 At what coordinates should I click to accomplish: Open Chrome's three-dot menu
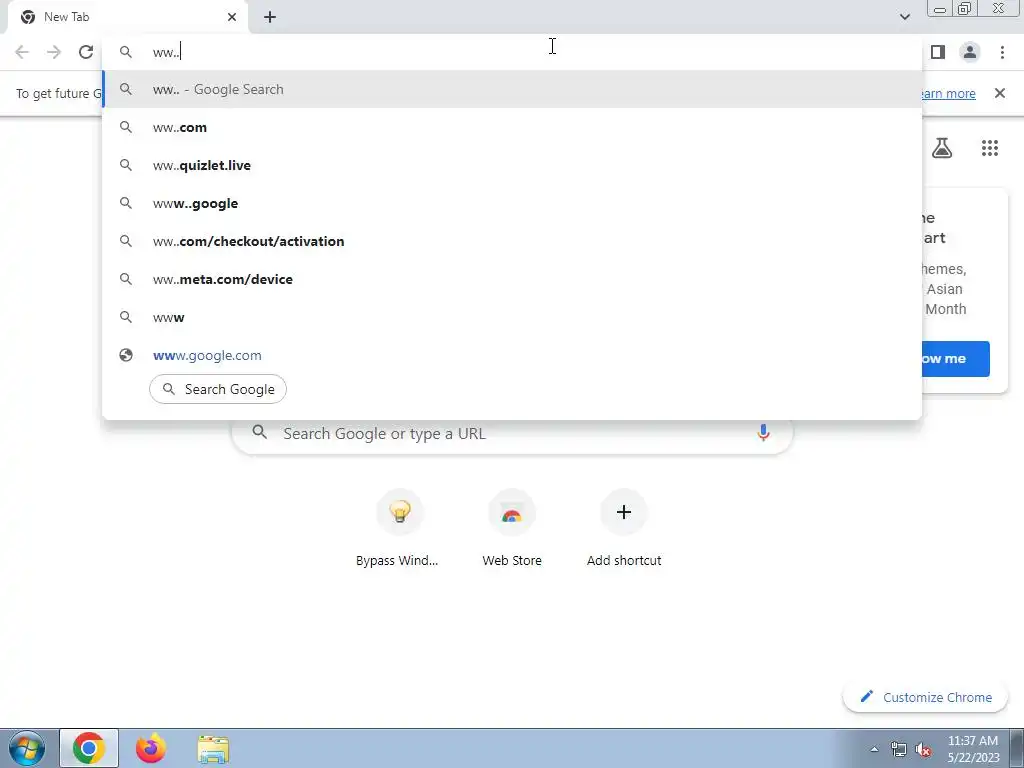click(1002, 52)
